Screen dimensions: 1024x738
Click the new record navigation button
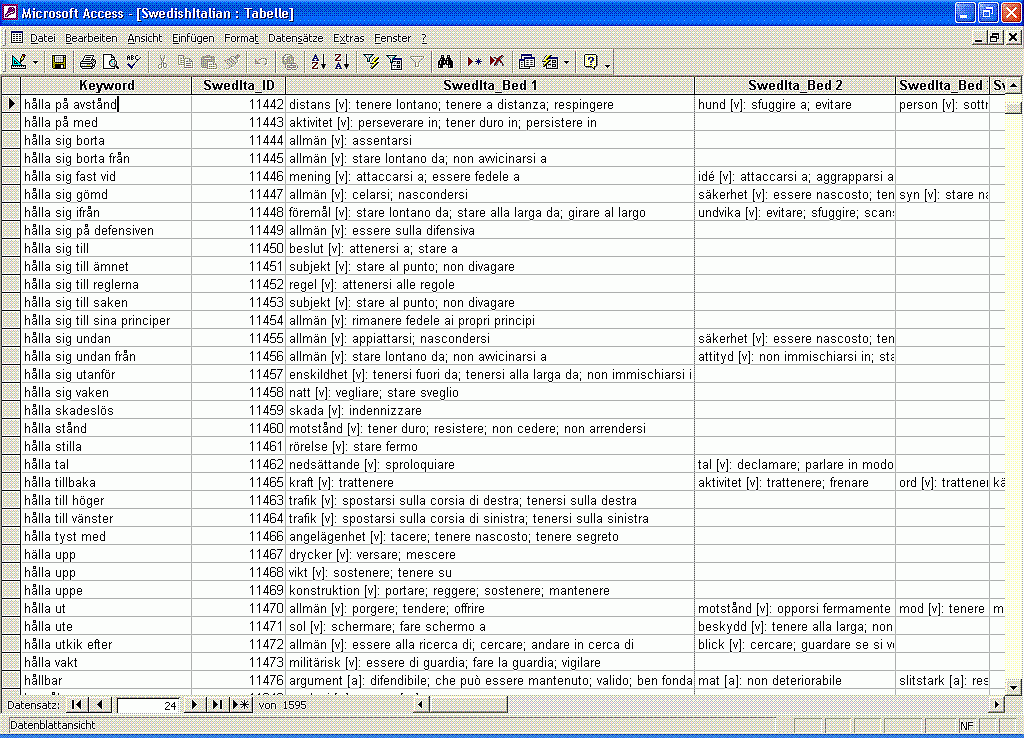click(x=241, y=705)
